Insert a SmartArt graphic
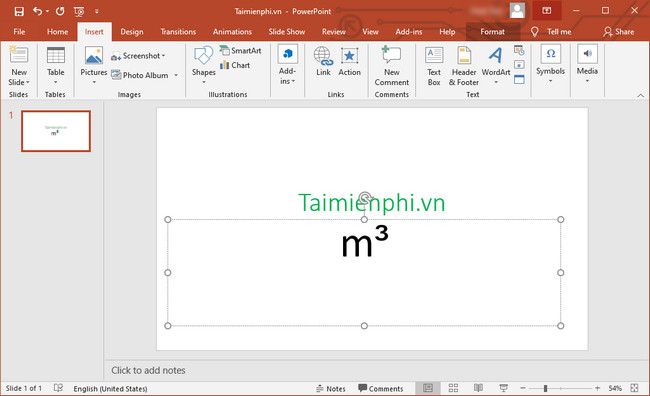This screenshot has height=396, width=650. (x=240, y=51)
